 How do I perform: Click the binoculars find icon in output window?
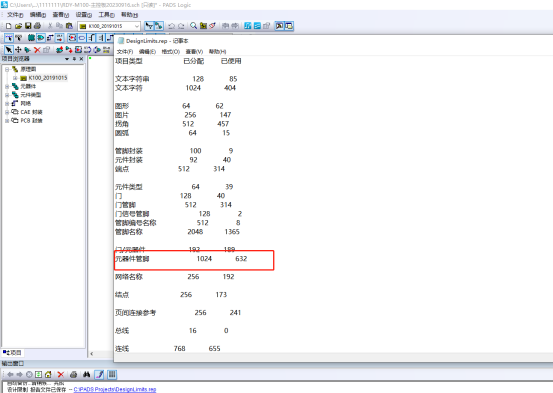pyautogui.click(x=87, y=374)
